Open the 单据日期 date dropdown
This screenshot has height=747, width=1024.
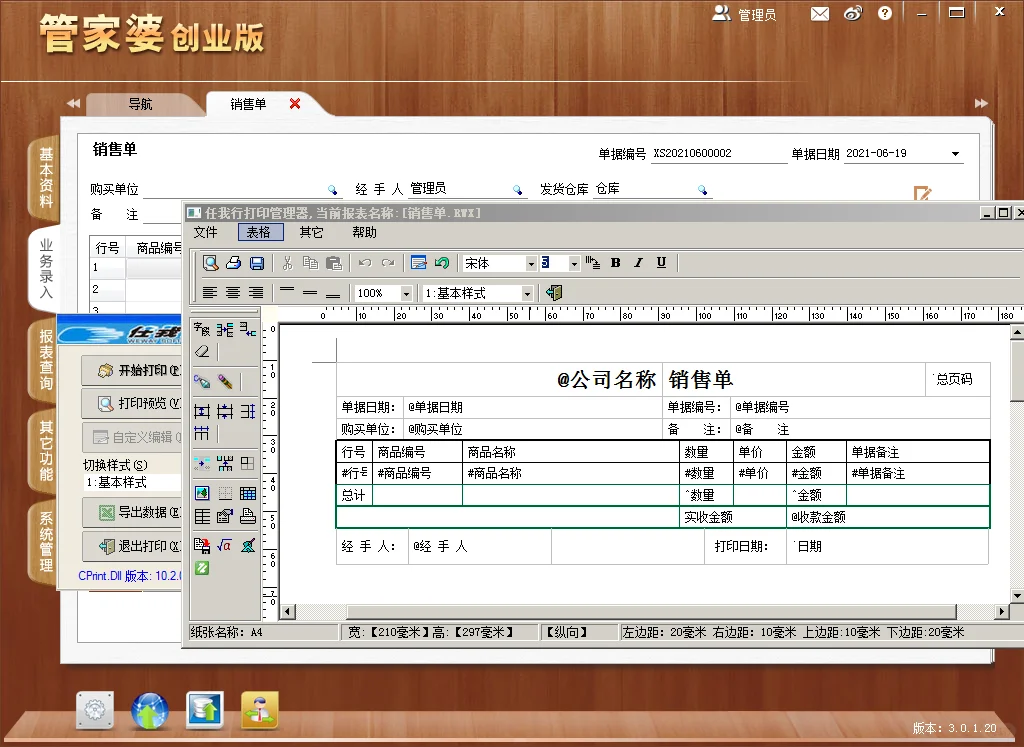(x=955, y=153)
